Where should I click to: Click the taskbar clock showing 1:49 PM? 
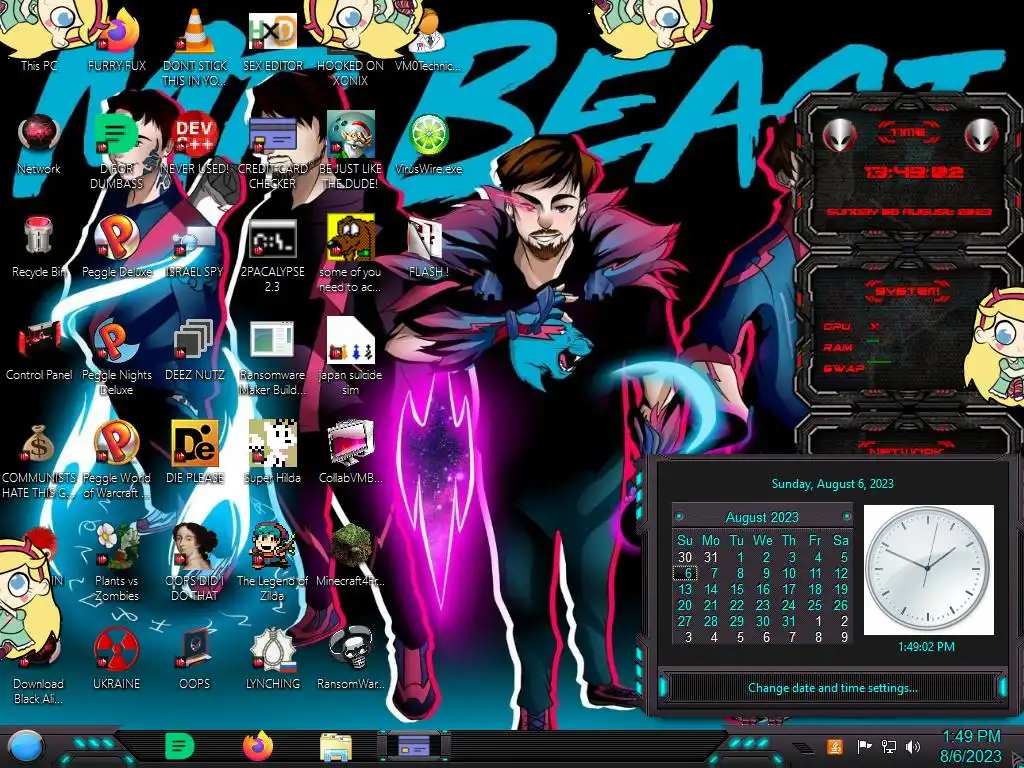(970, 747)
